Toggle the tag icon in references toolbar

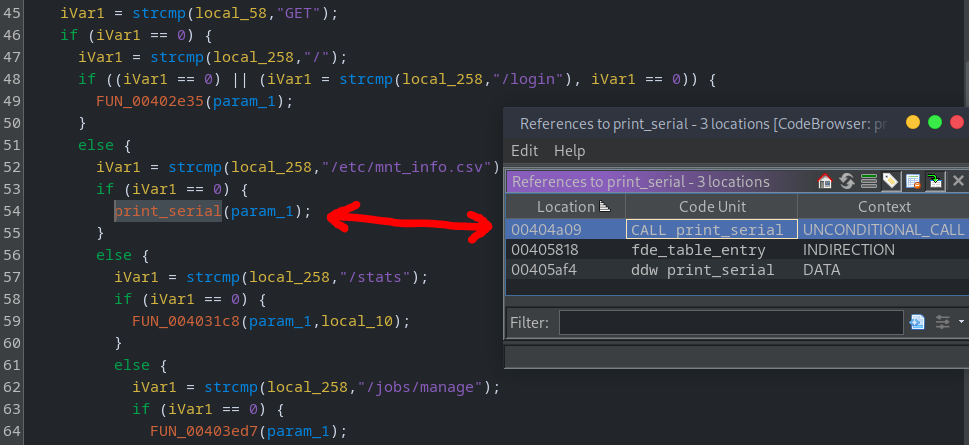click(890, 181)
